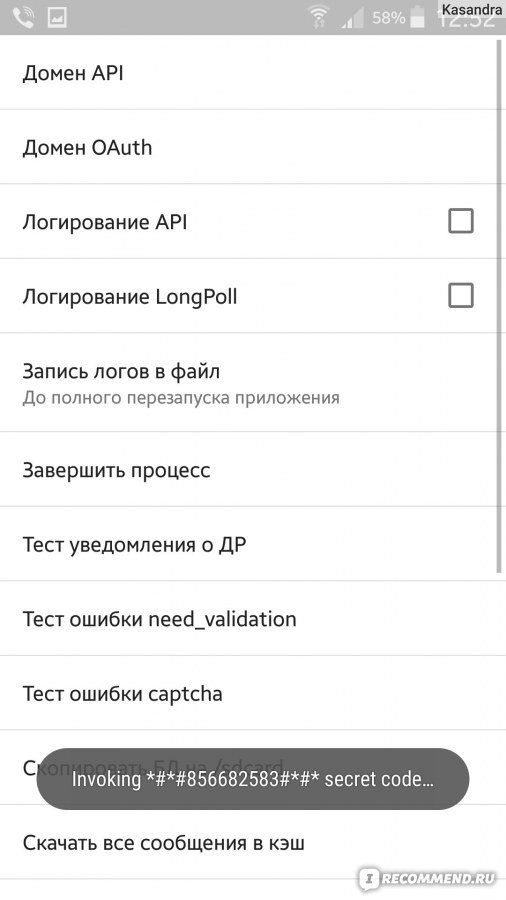Image resolution: width=506 pixels, height=900 pixels.
Task: Tap the Wi-Fi signal icon
Action: tap(318, 17)
